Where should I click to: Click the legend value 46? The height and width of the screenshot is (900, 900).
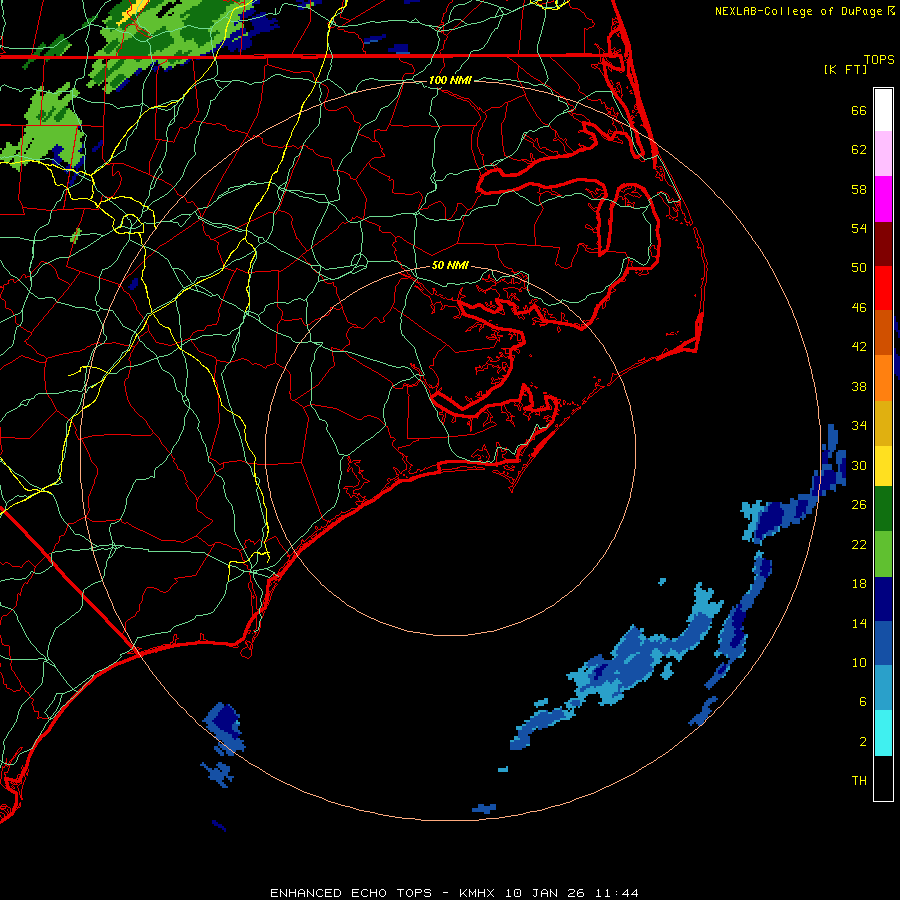(859, 308)
